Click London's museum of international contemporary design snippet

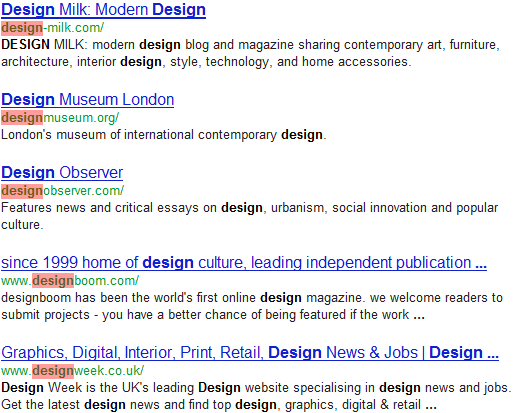pyautogui.click(x=164, y=135)
